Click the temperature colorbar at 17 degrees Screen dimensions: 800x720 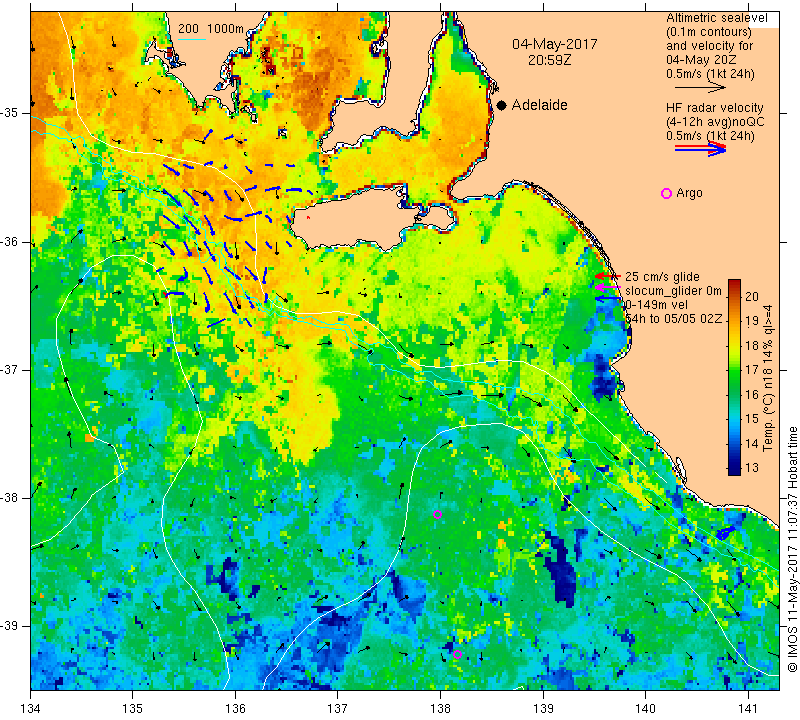pos(734,369)
